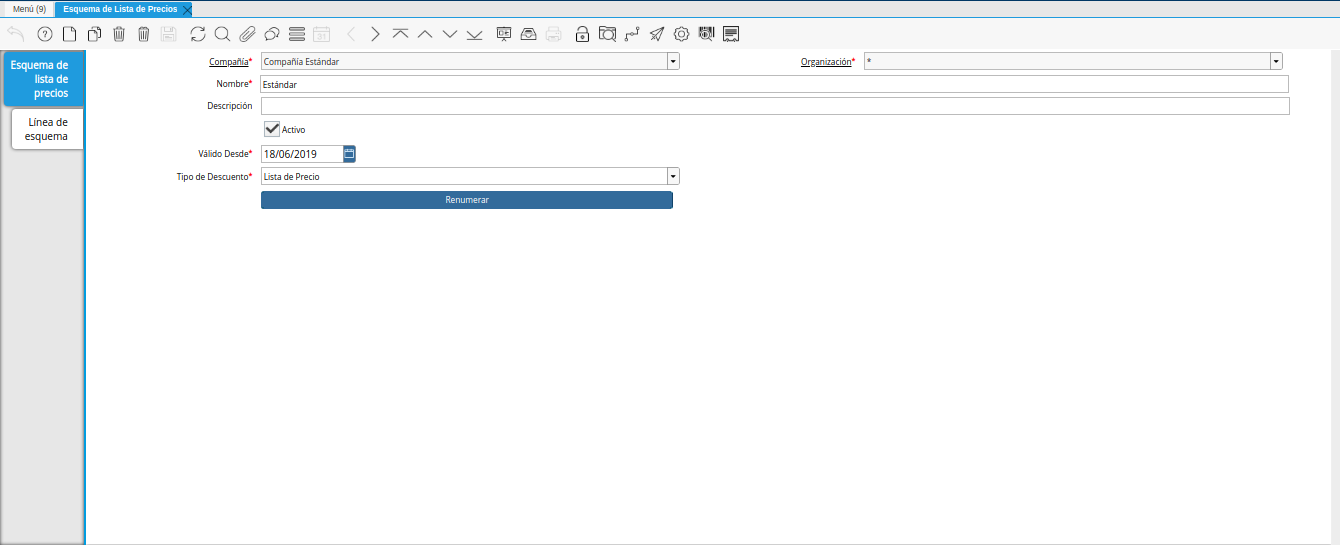Click into the Nombre field

pyautogui.click(x=774, y=84)
